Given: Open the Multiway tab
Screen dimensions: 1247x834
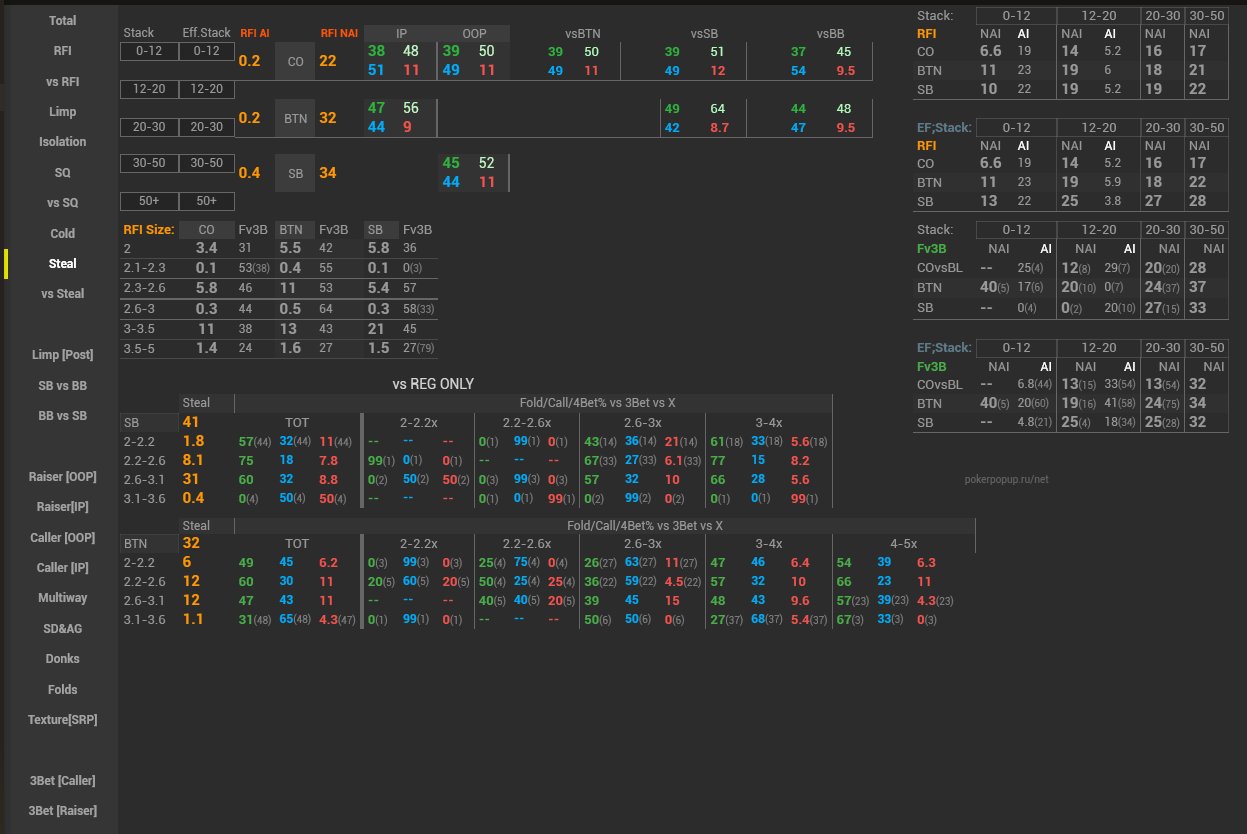Looking at the screenshot, I should pos(62,598).
